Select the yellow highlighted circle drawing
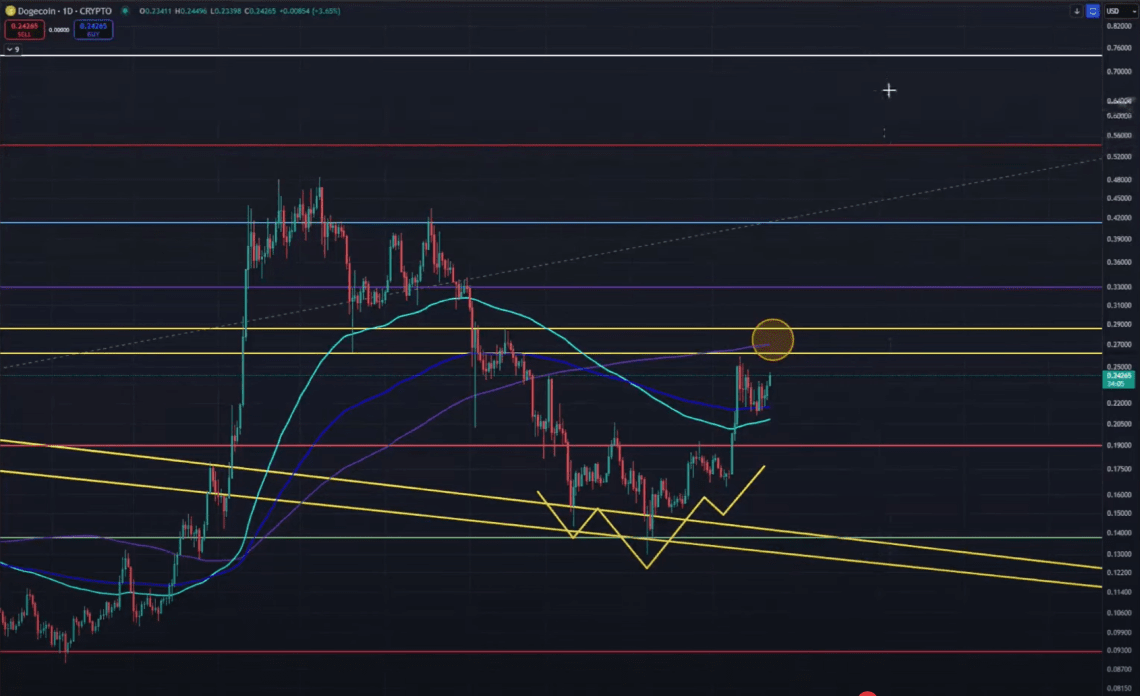This screenshot has width=1140, height=696. [772, 340]
